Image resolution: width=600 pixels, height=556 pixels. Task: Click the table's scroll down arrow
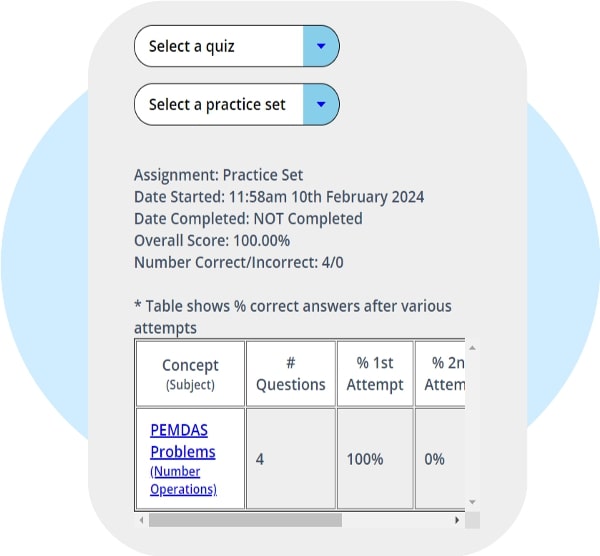[472, 502]
